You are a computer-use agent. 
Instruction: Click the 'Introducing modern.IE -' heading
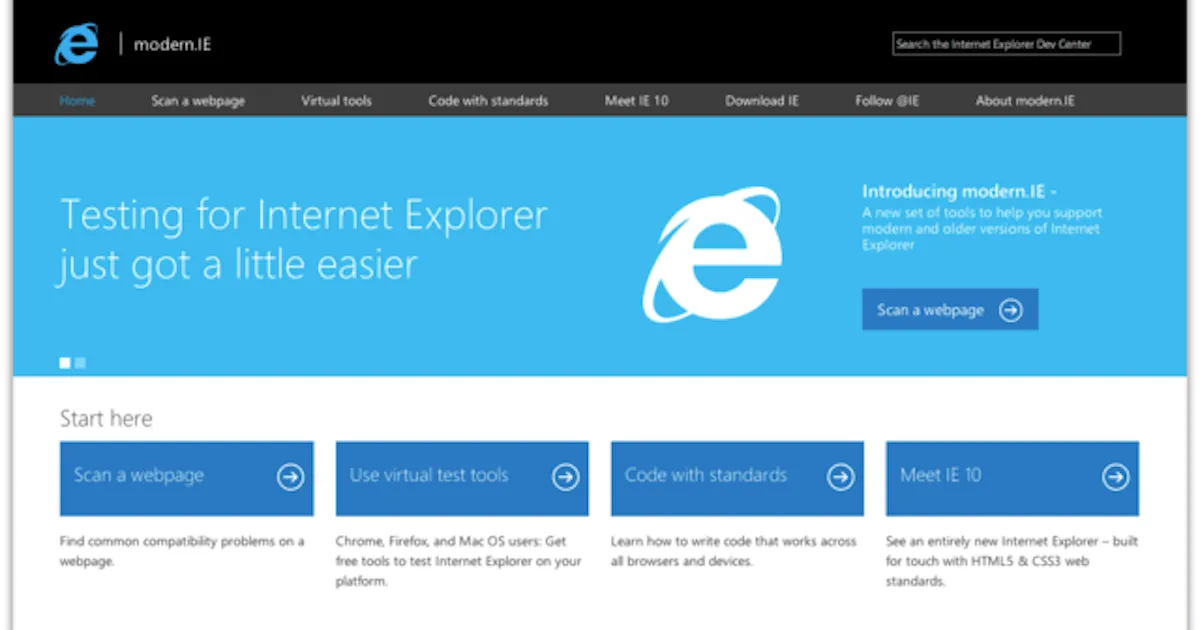pyautogui.click(x=960, y=192)
